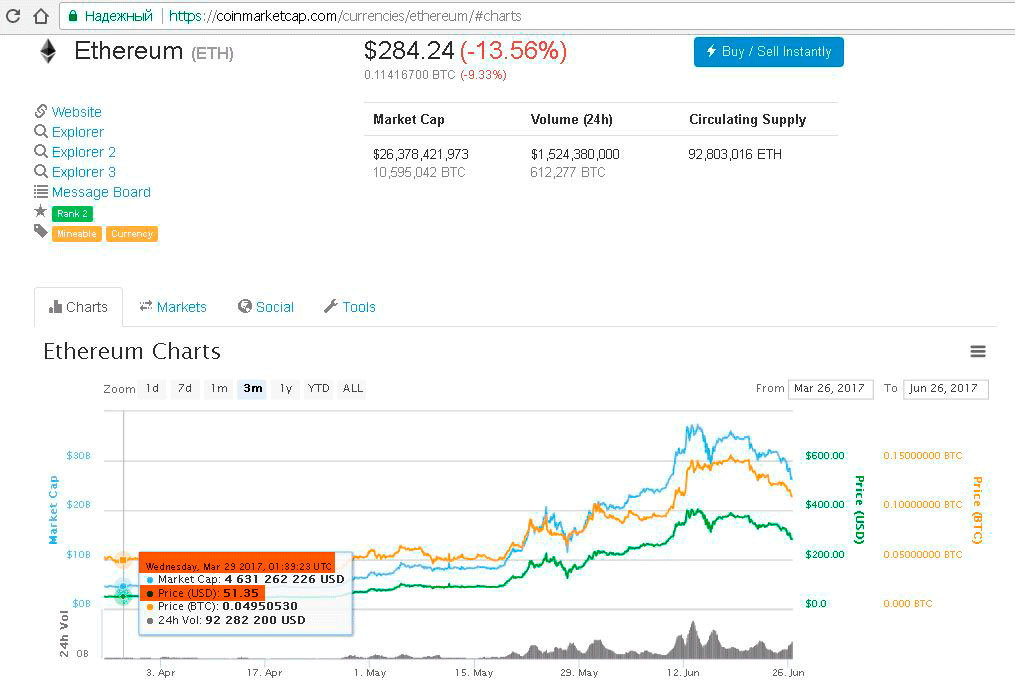Switch to the Markets tab
The height and width of the screenshot is (687, 1015).
[173, 307]
